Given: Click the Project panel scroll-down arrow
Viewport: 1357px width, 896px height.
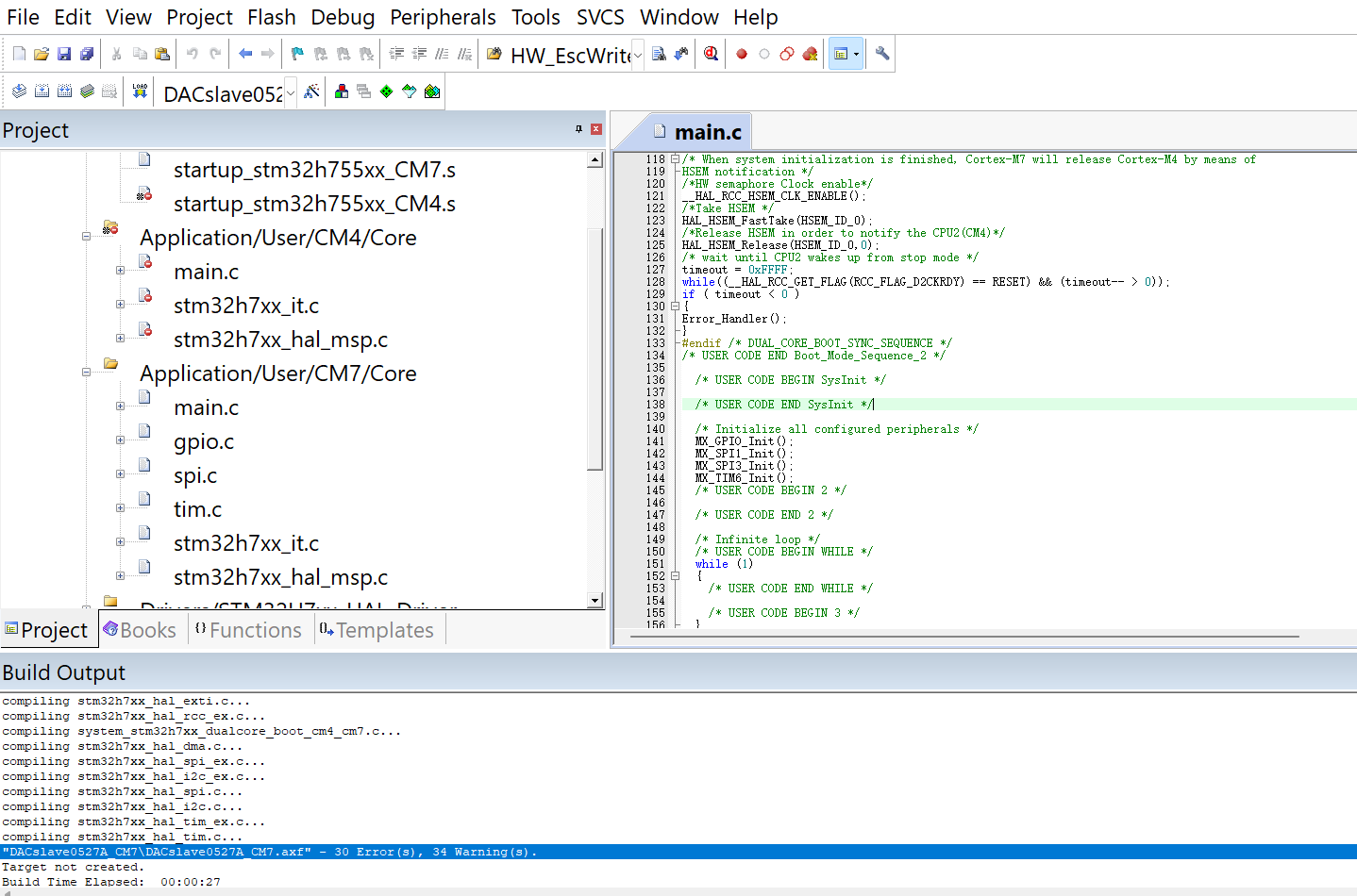Looking at the screenshot, I should 595,600.
